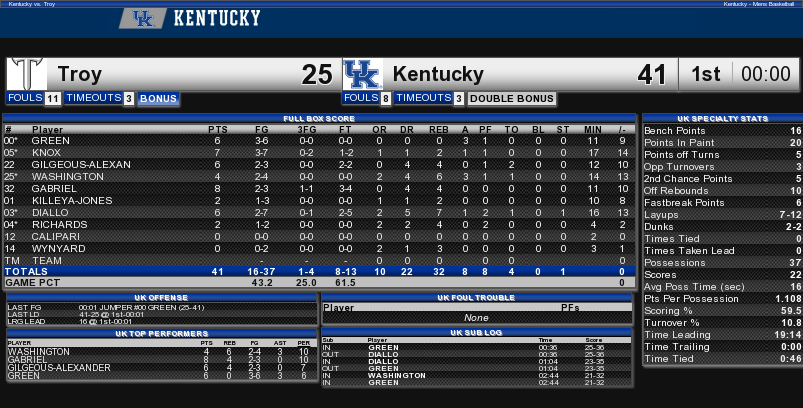Select the UK TOP PERFORMERS header
This screenshot has height=408, width=803.
(x=162, y=333)
